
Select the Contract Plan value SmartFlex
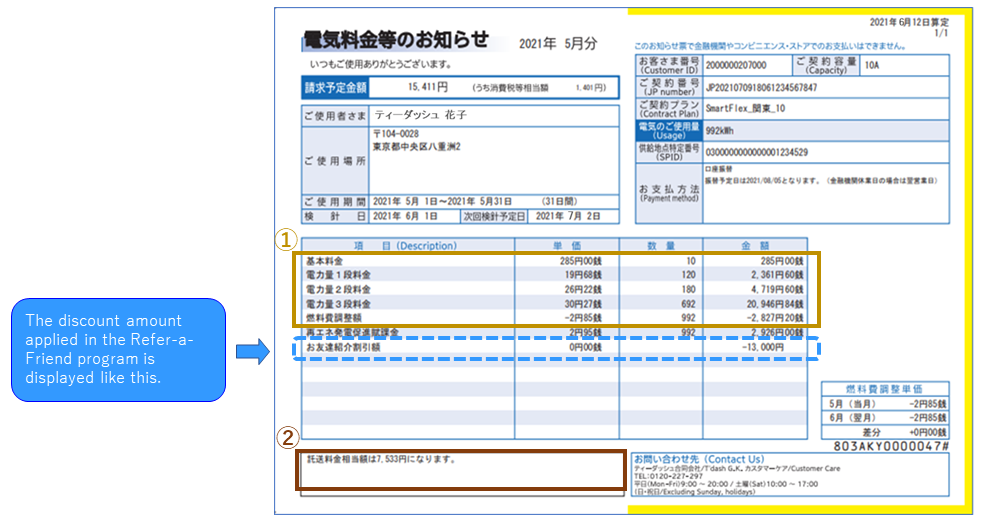coord(743,108)
